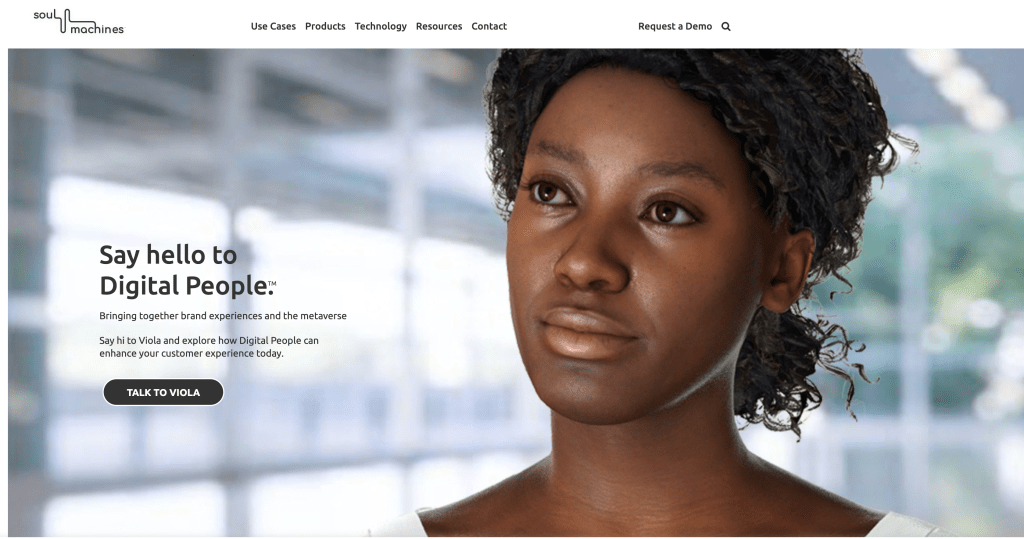
Task: Click the Say hi to Viola paragraph
Action: (x=209, y=347)
